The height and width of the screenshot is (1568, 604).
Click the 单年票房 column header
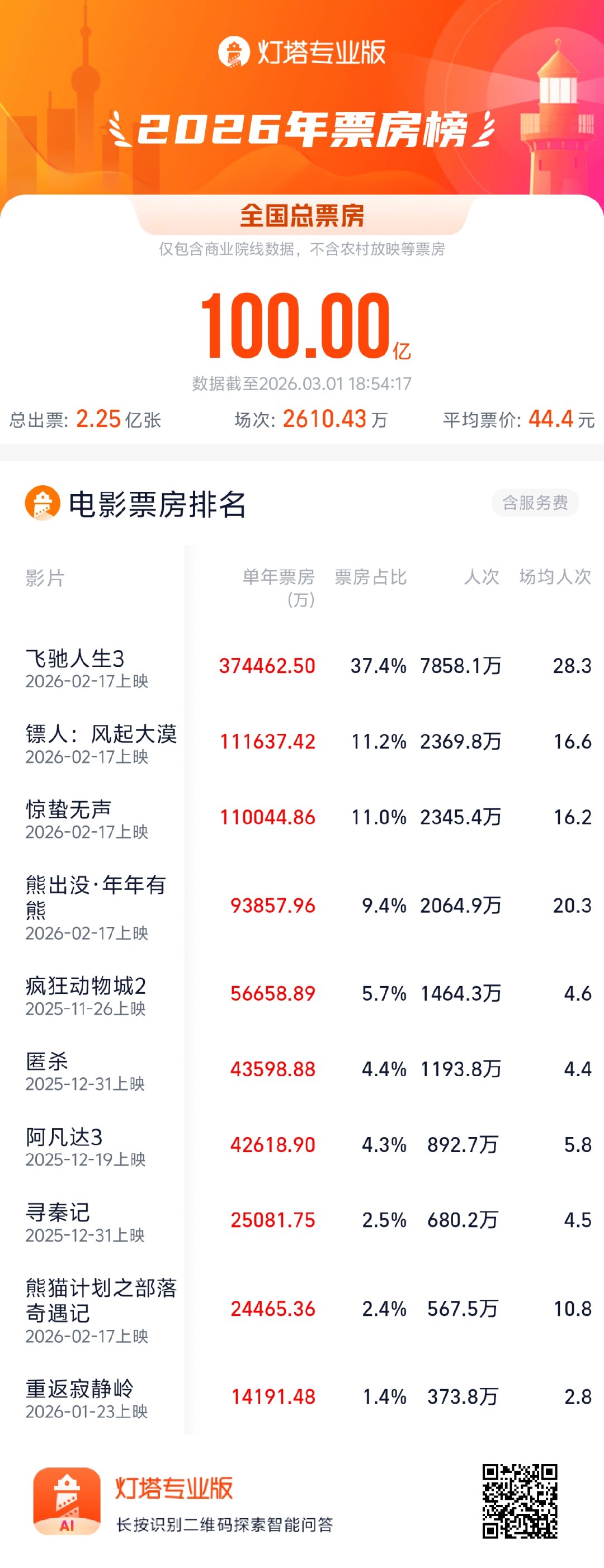coord(279,577)
